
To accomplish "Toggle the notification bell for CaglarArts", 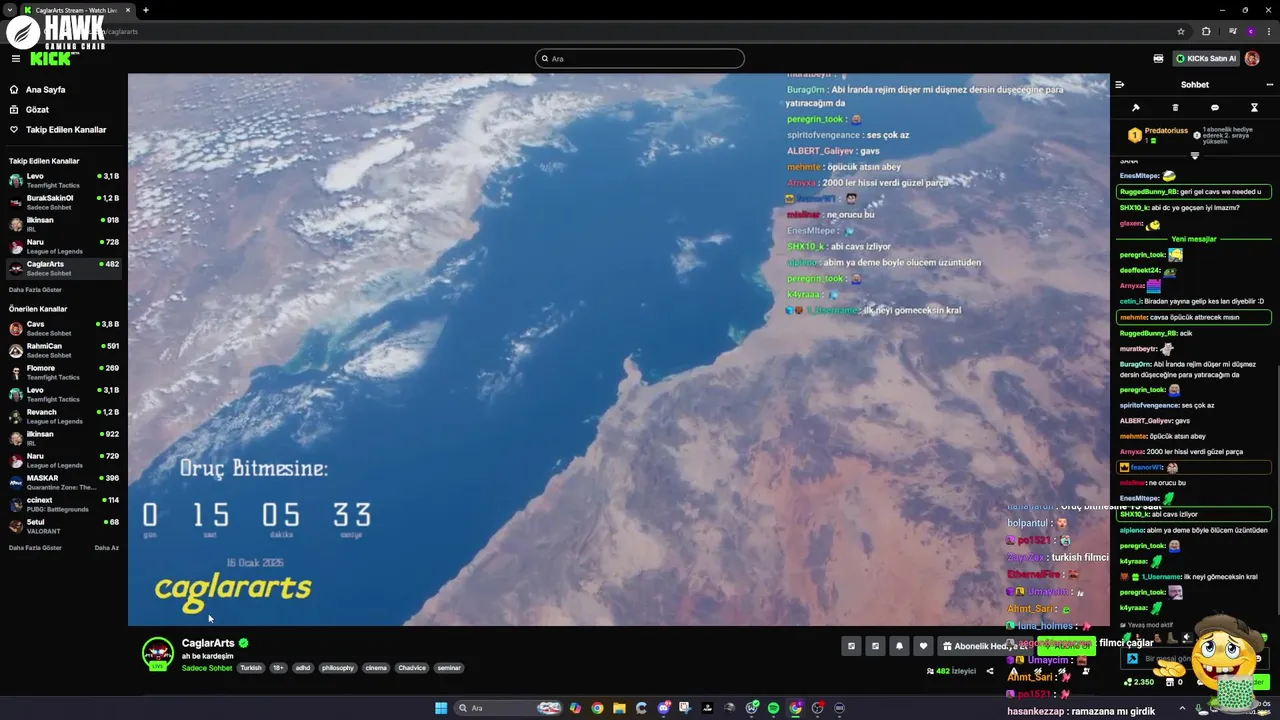I will (x=899, y=646).
